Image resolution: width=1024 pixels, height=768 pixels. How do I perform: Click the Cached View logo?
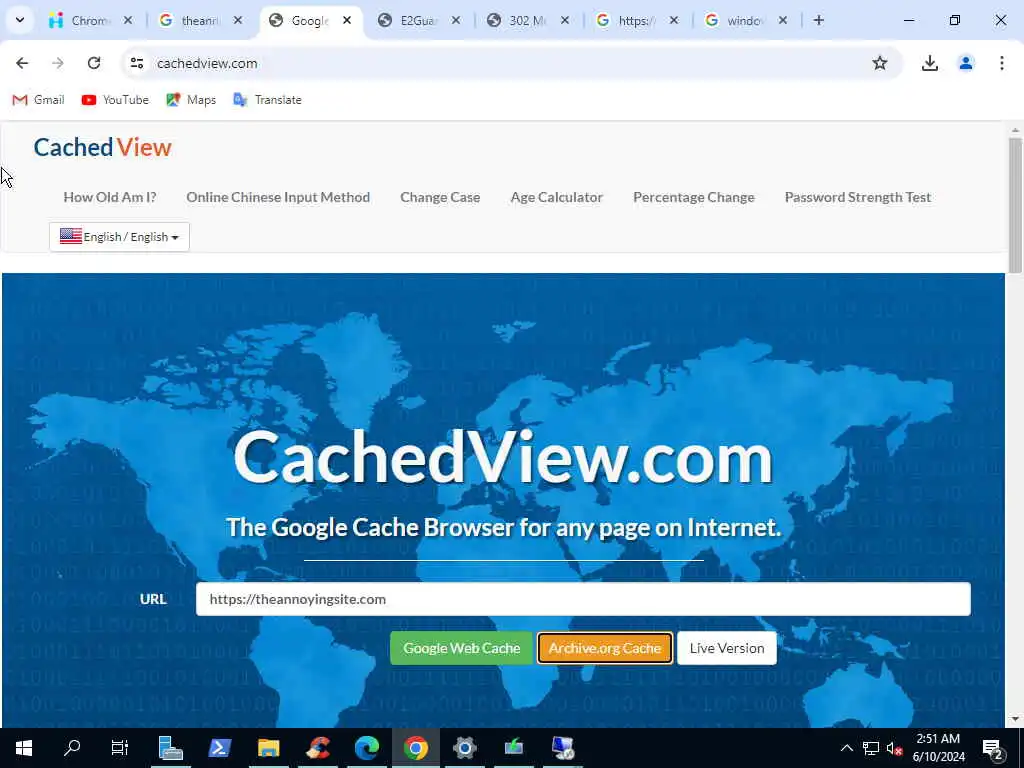click(x=103, y=148)
